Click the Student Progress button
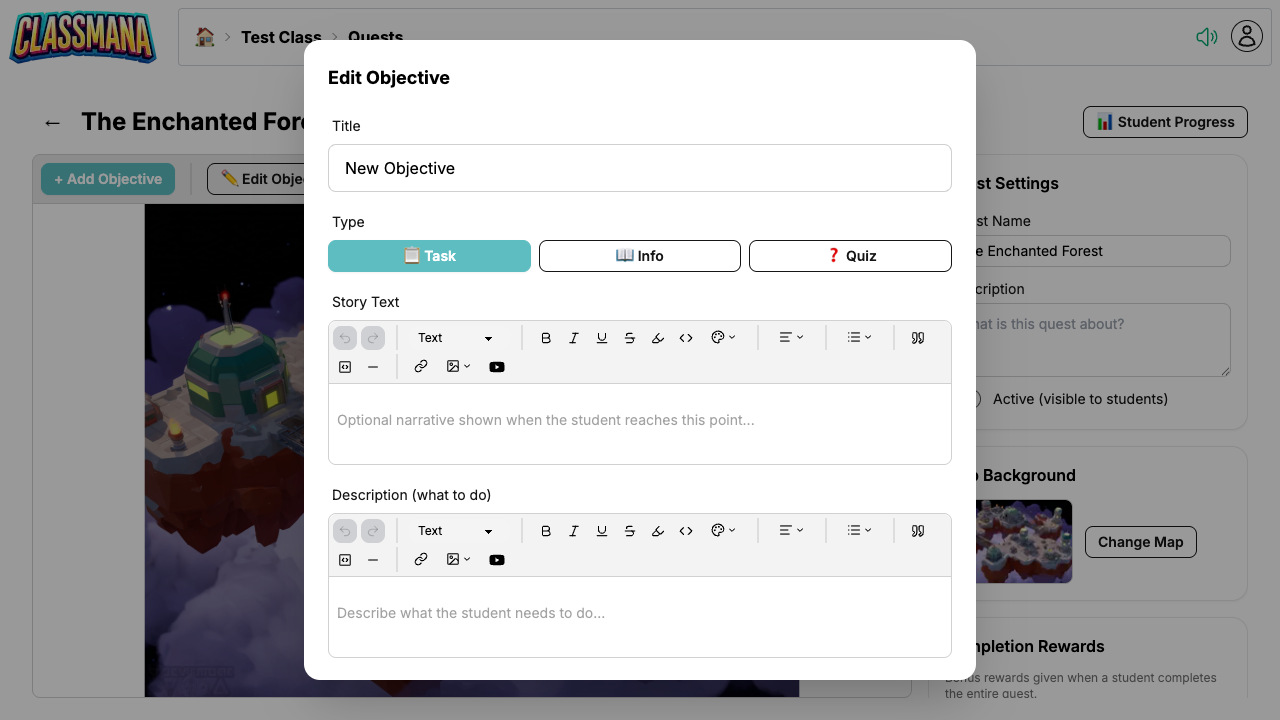The width and height of the screenshot is (1280, 720). (1165, 122)
